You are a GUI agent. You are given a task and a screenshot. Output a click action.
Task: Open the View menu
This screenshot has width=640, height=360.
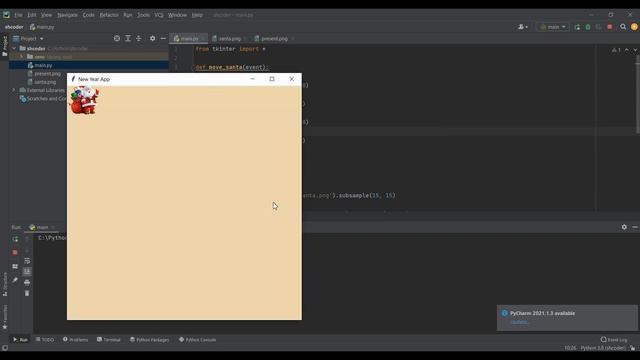[x=46, y=15]
